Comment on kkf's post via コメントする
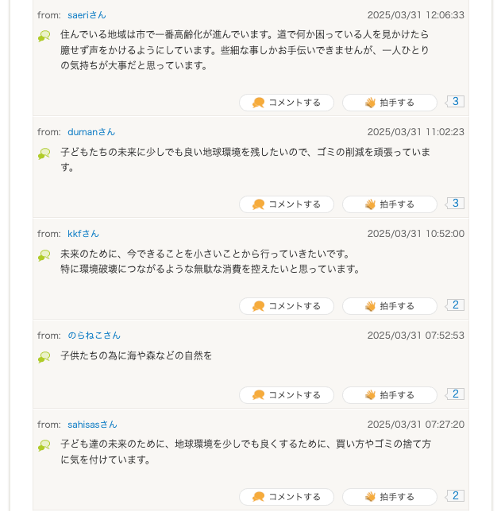 (286, 306)
